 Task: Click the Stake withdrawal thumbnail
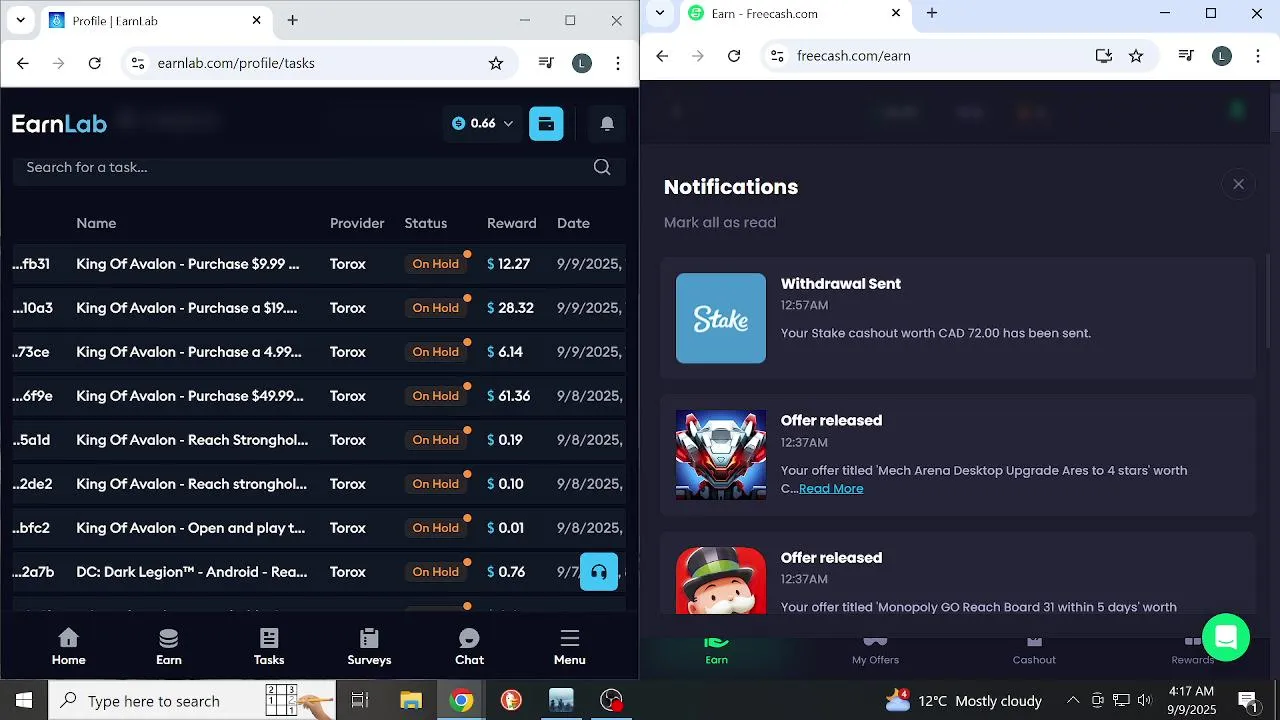[x=721, y=318]
